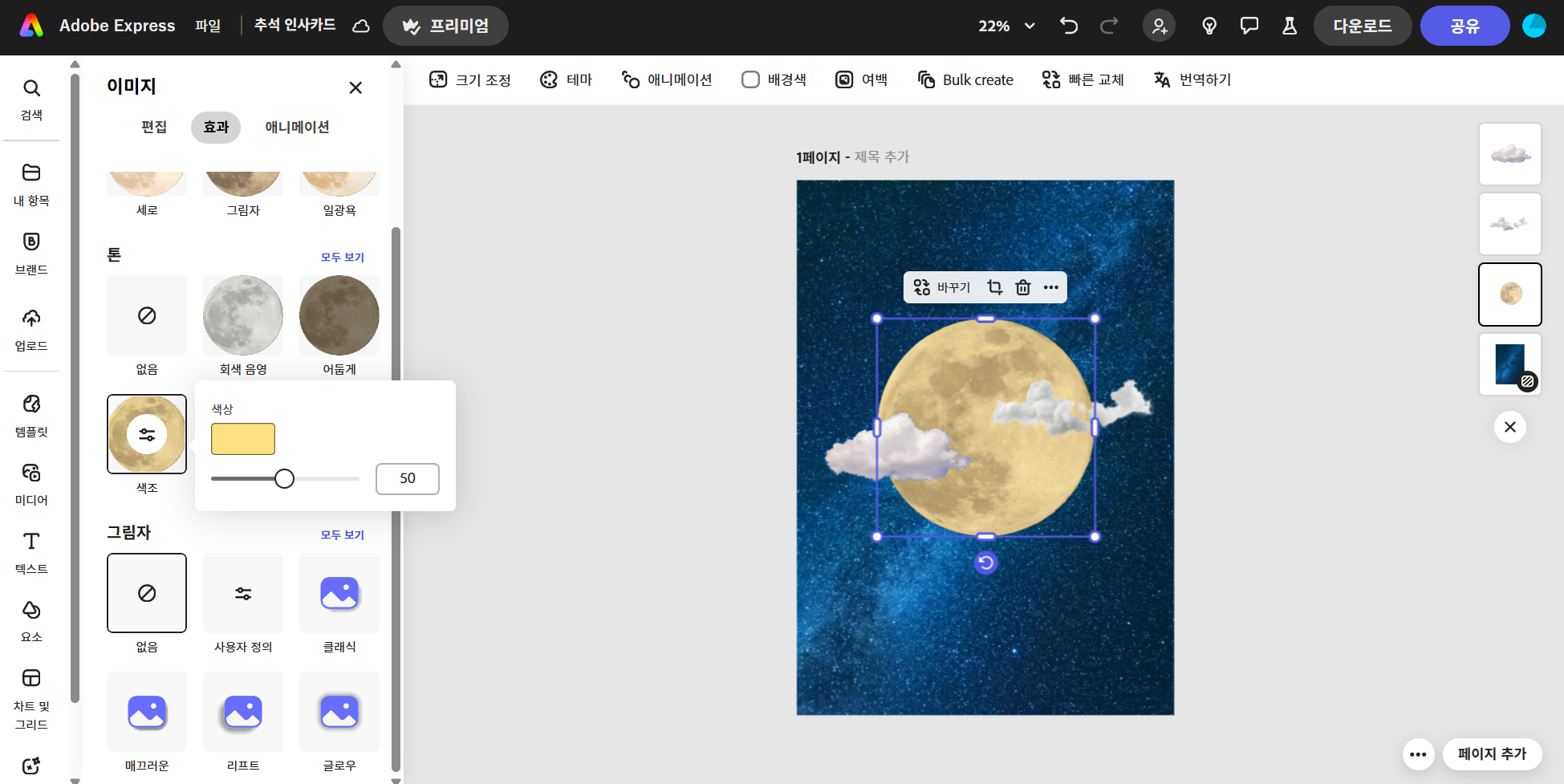The width and height of the screenshot is (1564, 784).
Task: Open the beaker labs icon
Action: click(x=1290, y=26)
